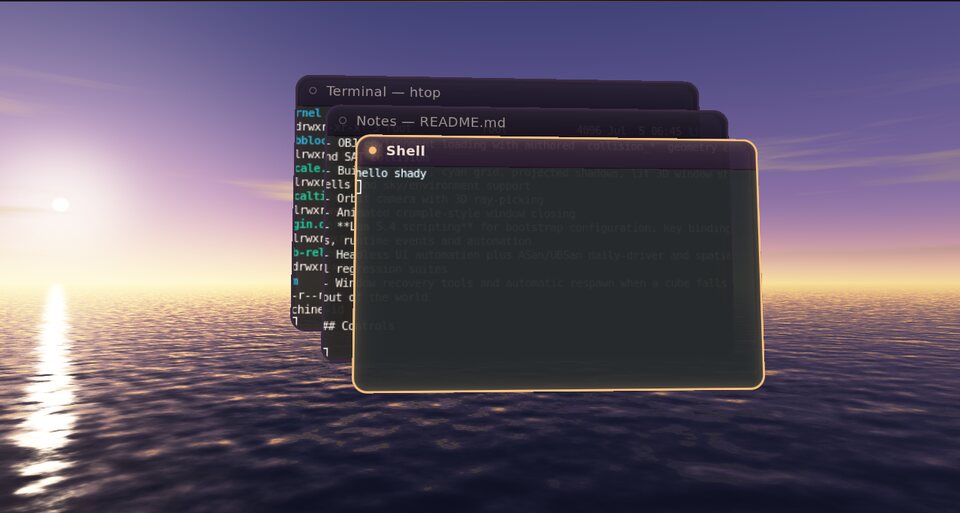Click the "- OBJ" line start in Notes window
This screenshot has height=513, width=960.
point(340,143)
